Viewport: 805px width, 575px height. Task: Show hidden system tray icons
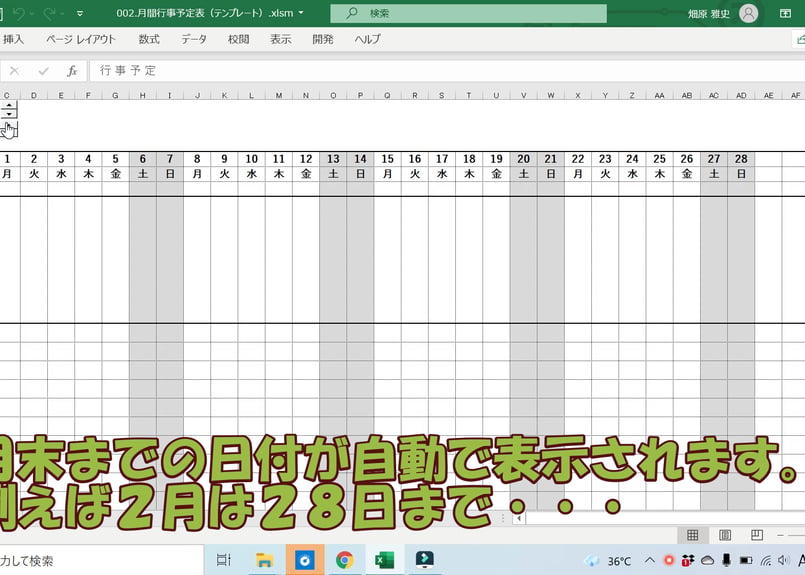pyautogui.click(x=649, y=560)
